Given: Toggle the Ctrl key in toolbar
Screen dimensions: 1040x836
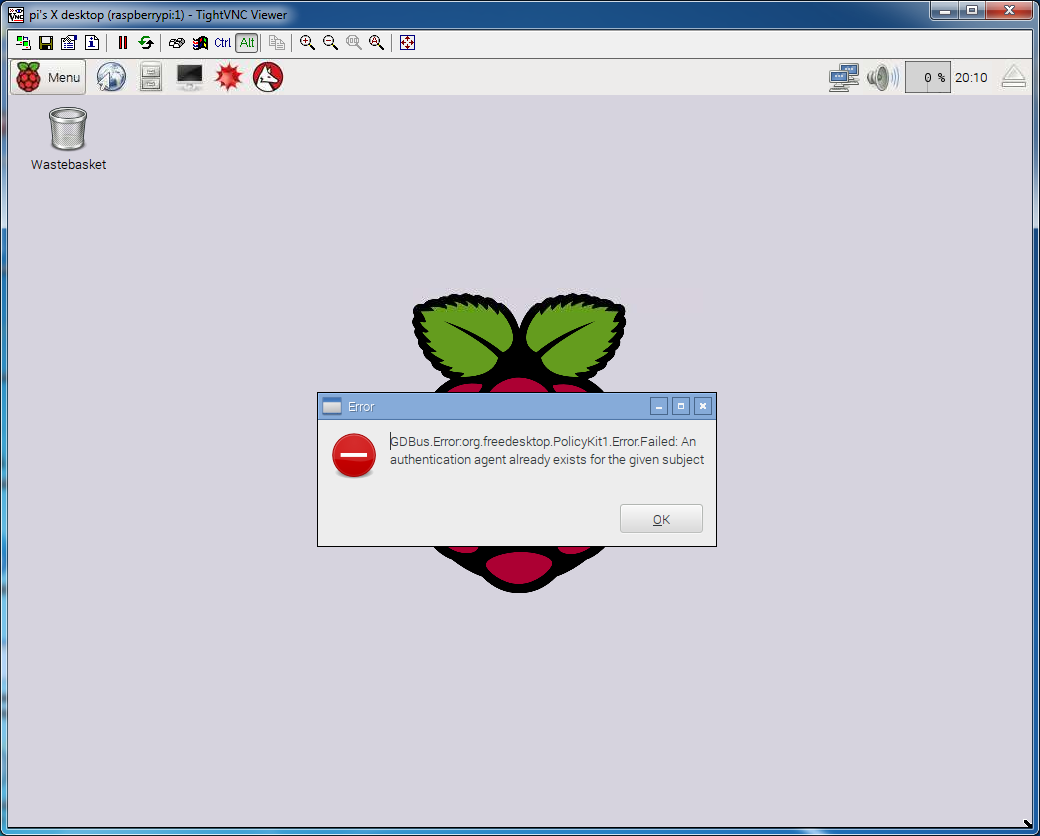Looking at the screenshot, I should click(x=223, y=43).
